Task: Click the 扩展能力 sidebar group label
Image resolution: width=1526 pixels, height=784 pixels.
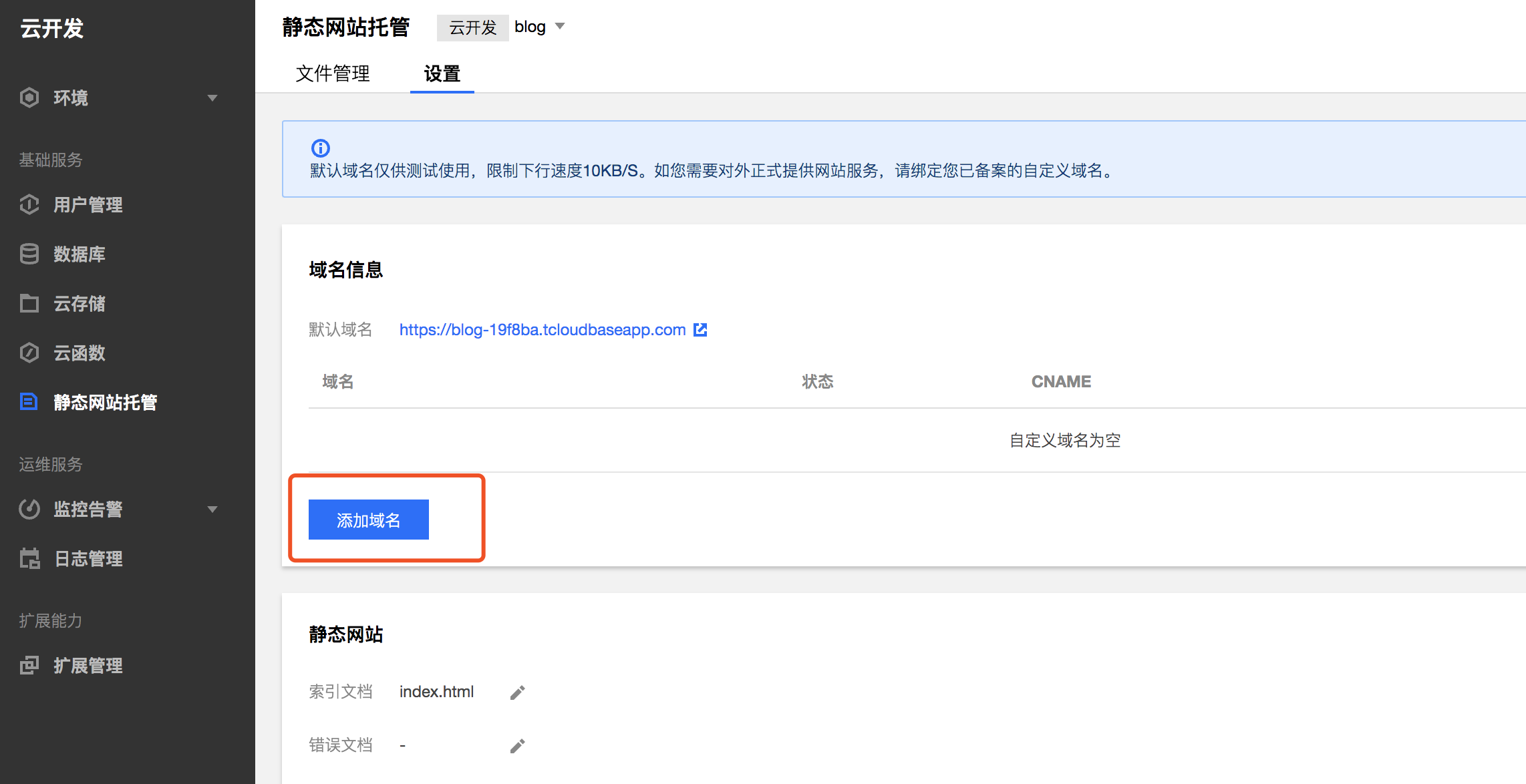Action: (x=51, y=620)
